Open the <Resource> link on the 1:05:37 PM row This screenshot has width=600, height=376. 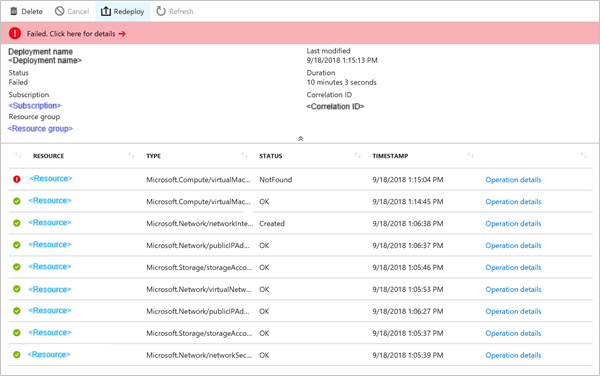tap(50, 333)
